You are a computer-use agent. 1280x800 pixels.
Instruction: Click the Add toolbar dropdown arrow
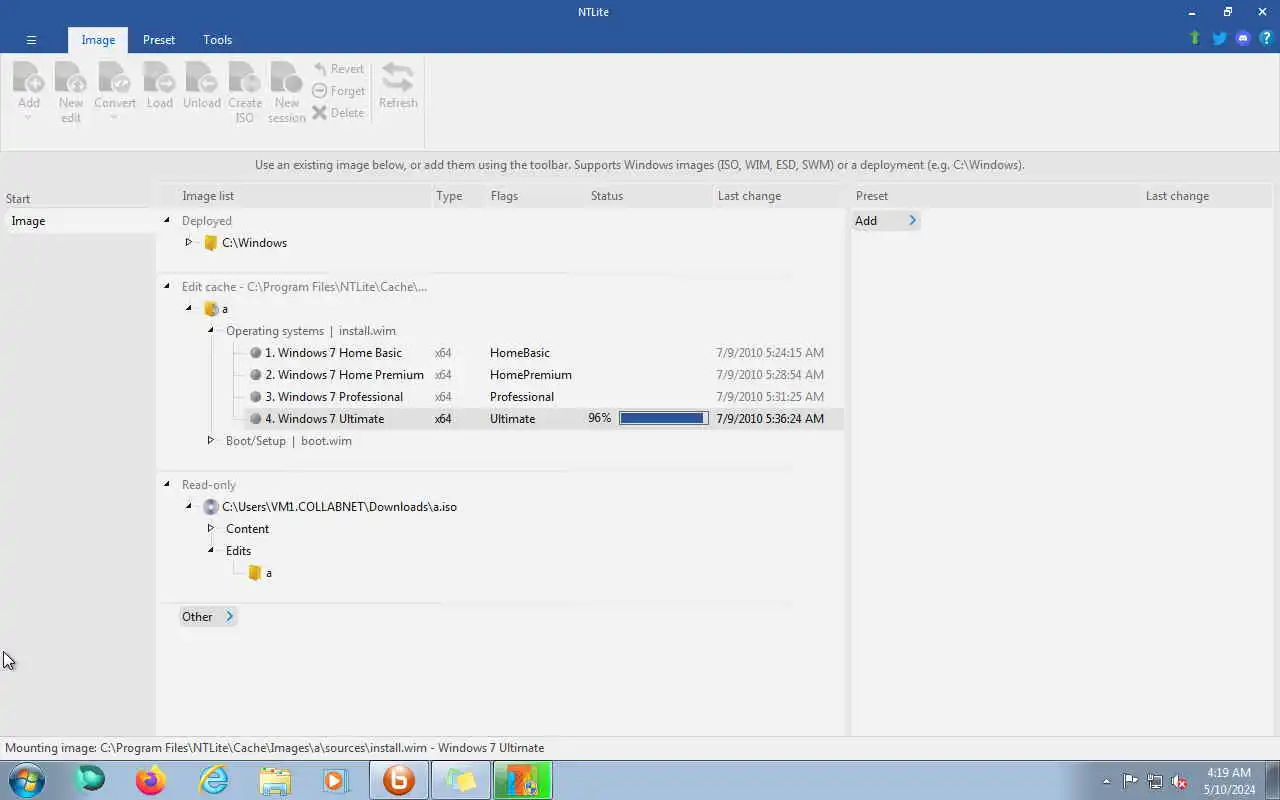(x=29, y=118)
